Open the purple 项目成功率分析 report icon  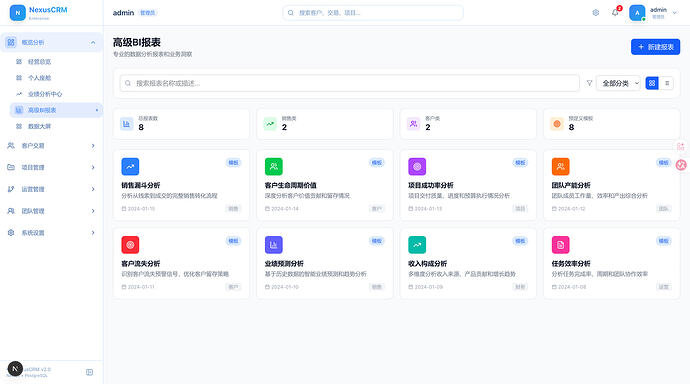[417, 167]
